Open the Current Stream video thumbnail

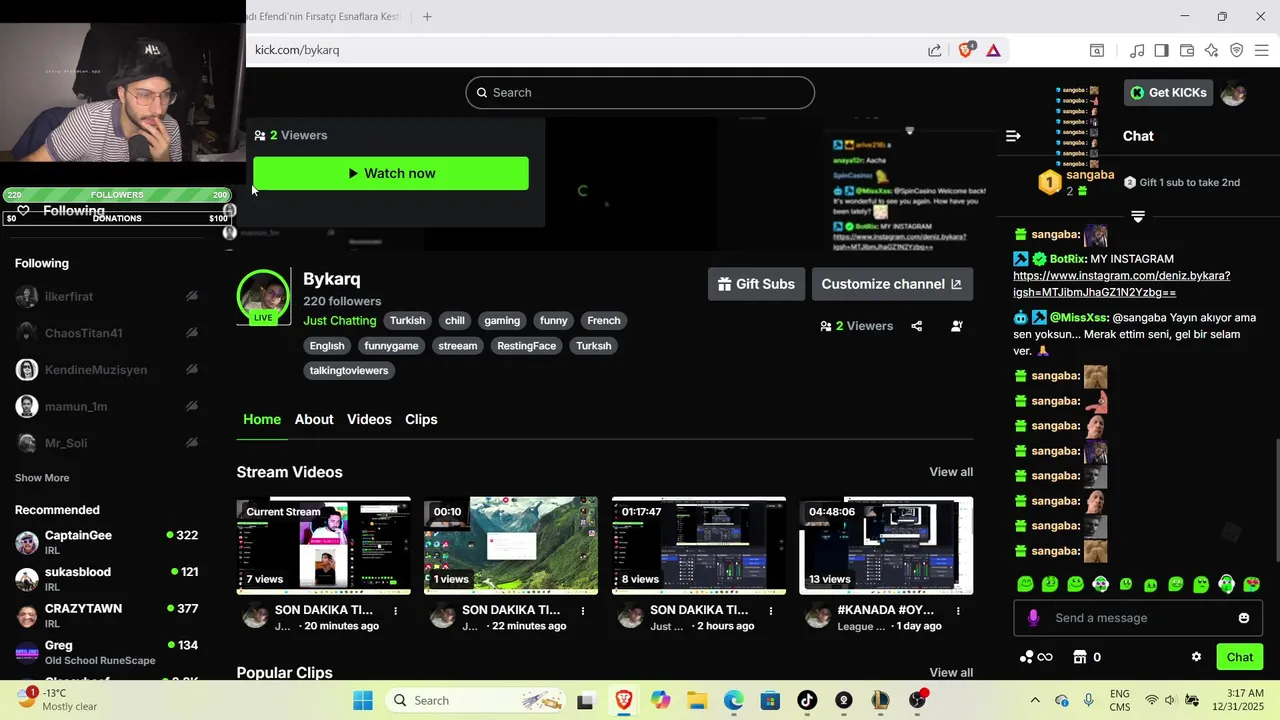tap(324, 546)
